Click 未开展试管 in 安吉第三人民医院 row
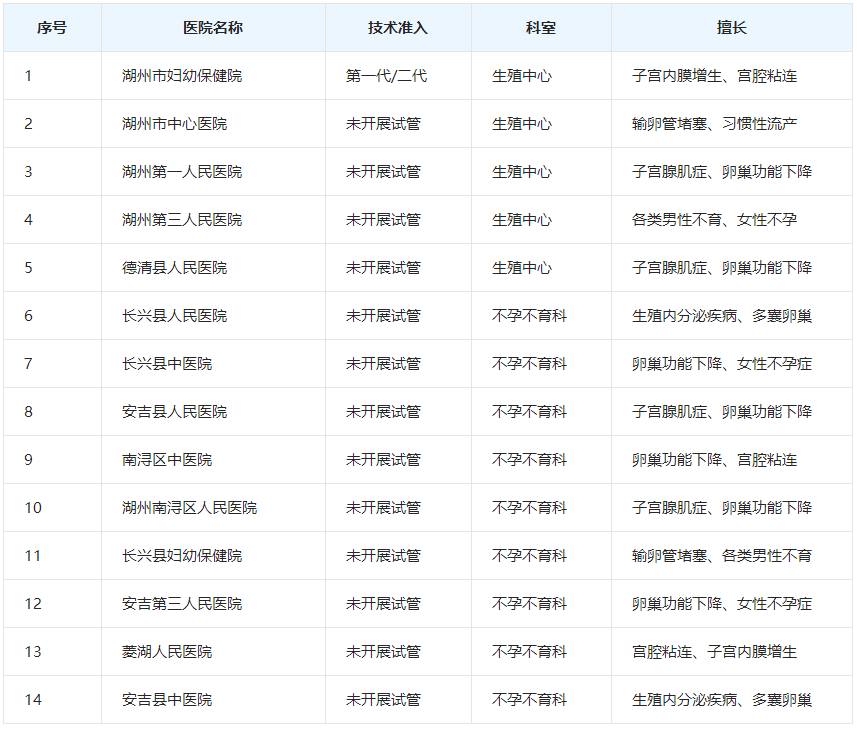Screen dimensions: 857x729 click(x=383, y=604)
